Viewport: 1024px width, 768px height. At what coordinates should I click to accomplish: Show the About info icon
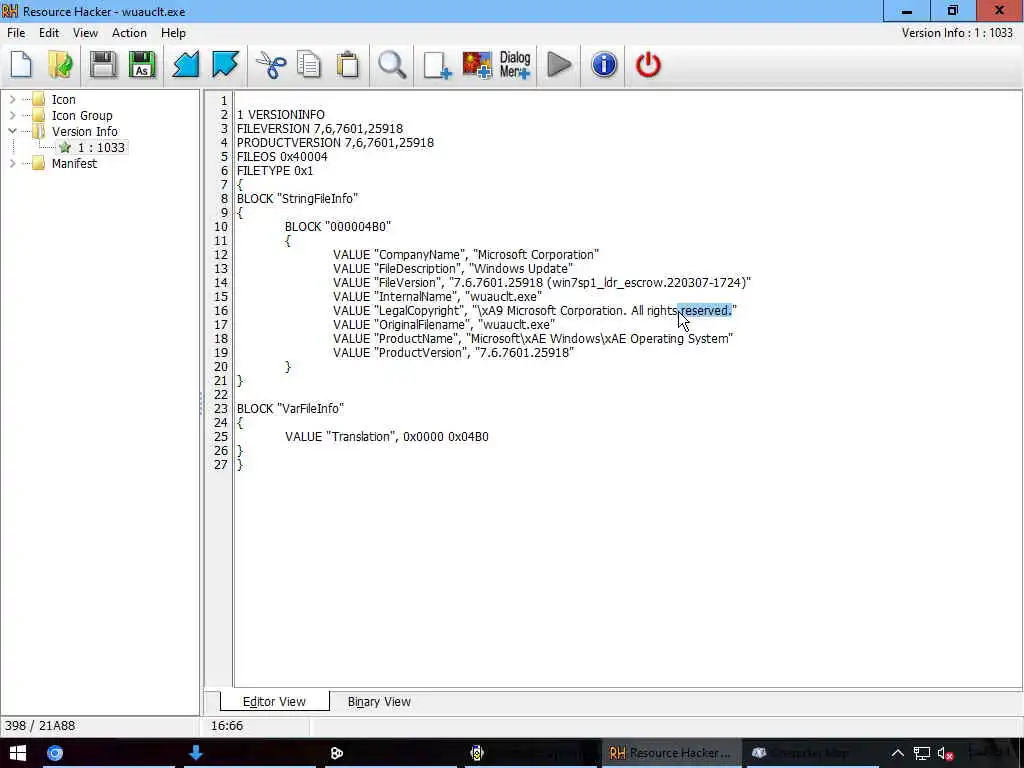tap(603, 65)
